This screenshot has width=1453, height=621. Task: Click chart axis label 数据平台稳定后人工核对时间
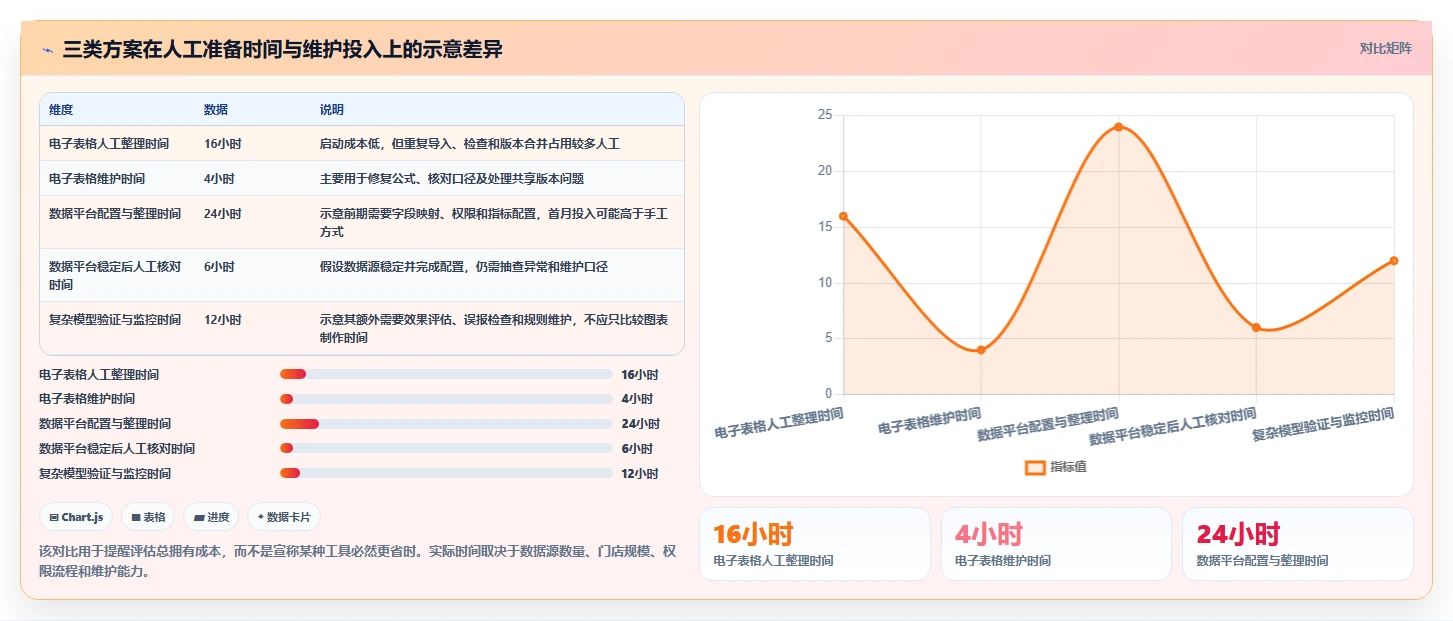(1173, 426)
